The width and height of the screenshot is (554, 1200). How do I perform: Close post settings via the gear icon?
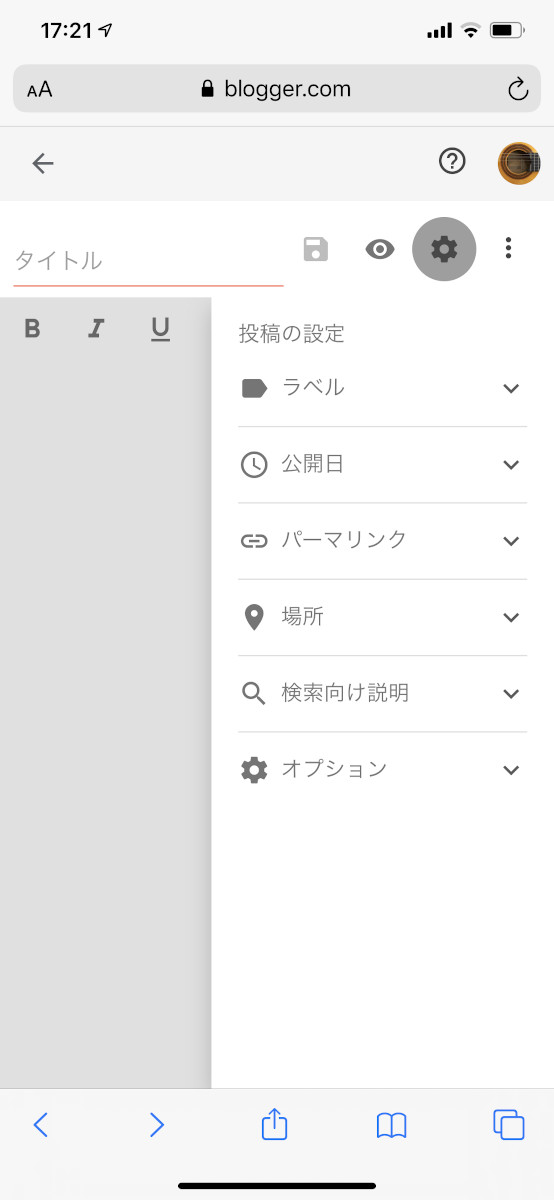point(444,249)
